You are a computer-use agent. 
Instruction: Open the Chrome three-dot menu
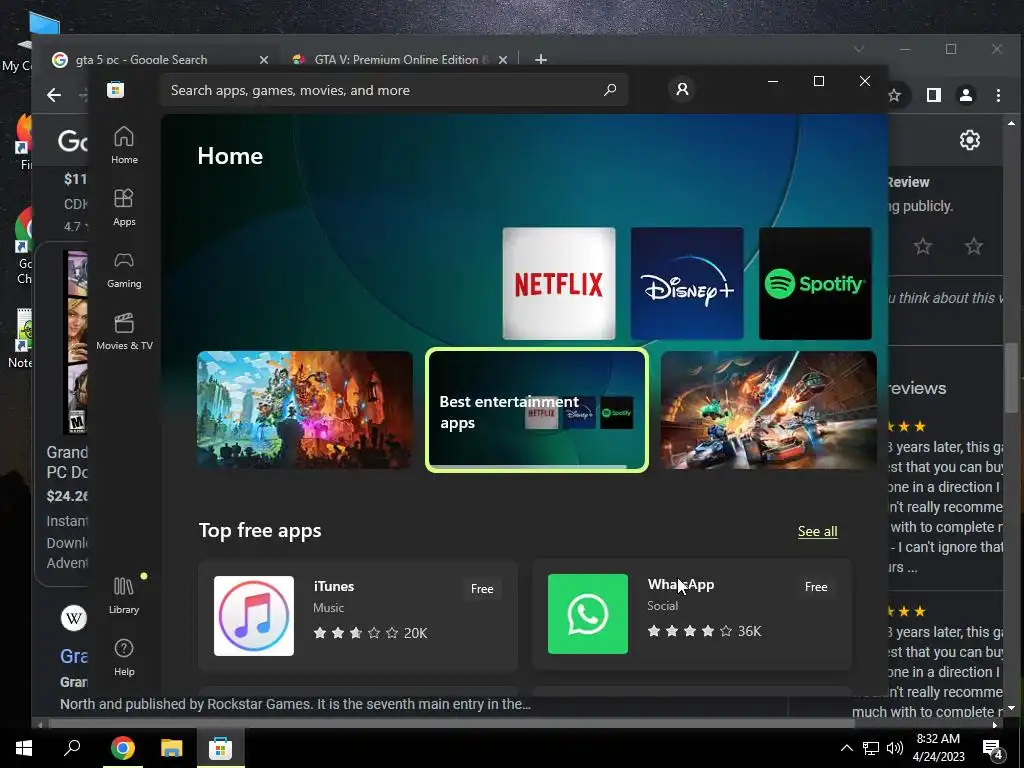click(x=999, y=95)
